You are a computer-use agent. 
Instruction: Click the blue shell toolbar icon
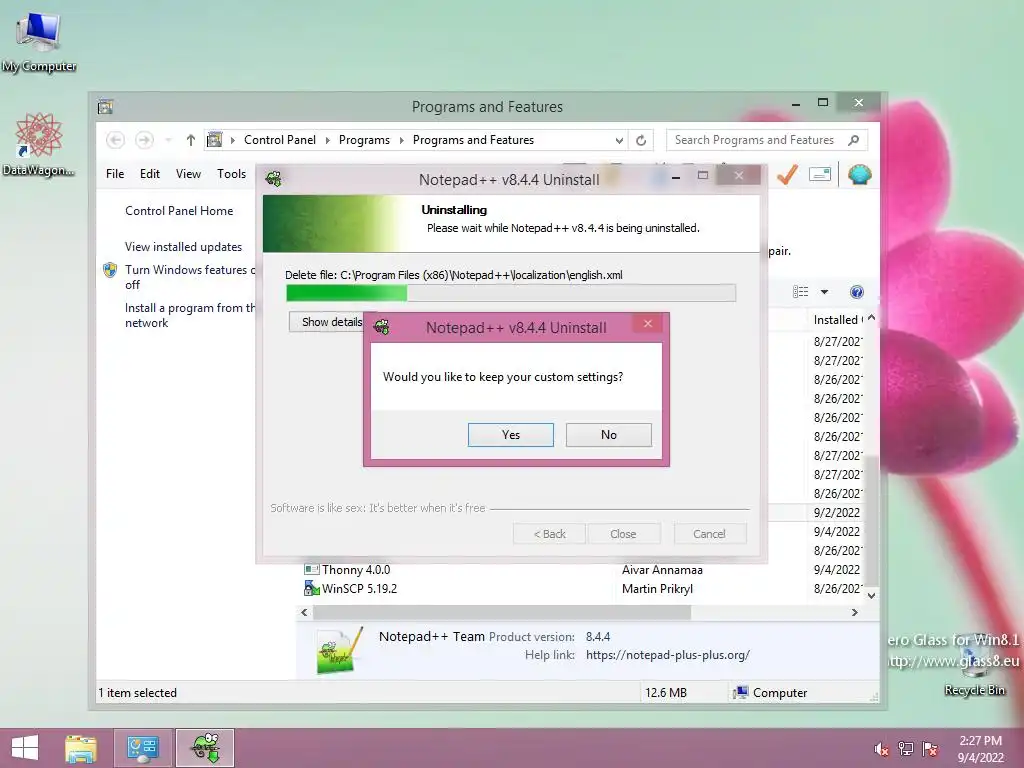pyautogui.click(x=859, y=174)
